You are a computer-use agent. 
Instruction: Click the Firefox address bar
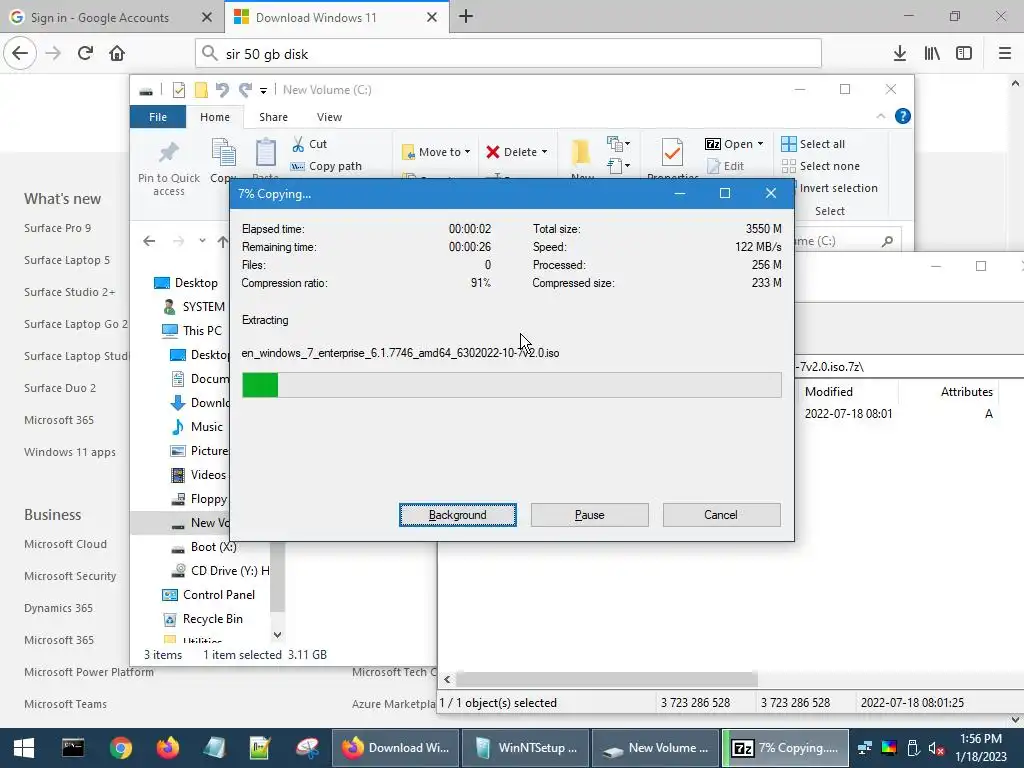pos(508,54)
